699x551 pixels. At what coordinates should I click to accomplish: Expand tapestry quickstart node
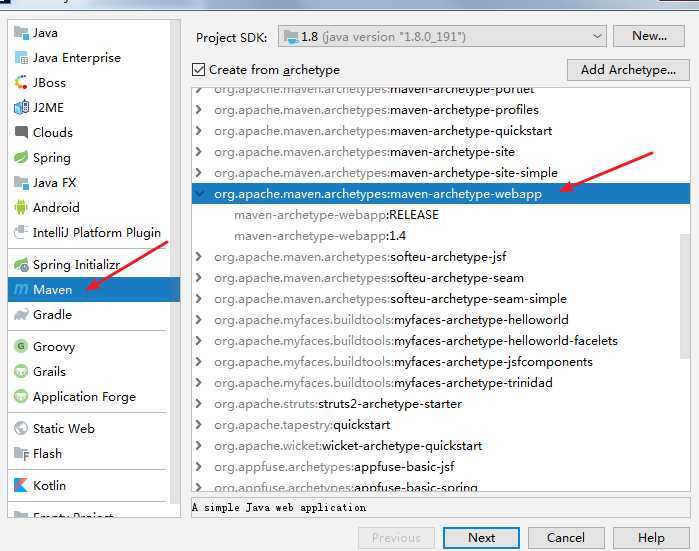pos(199,425)
